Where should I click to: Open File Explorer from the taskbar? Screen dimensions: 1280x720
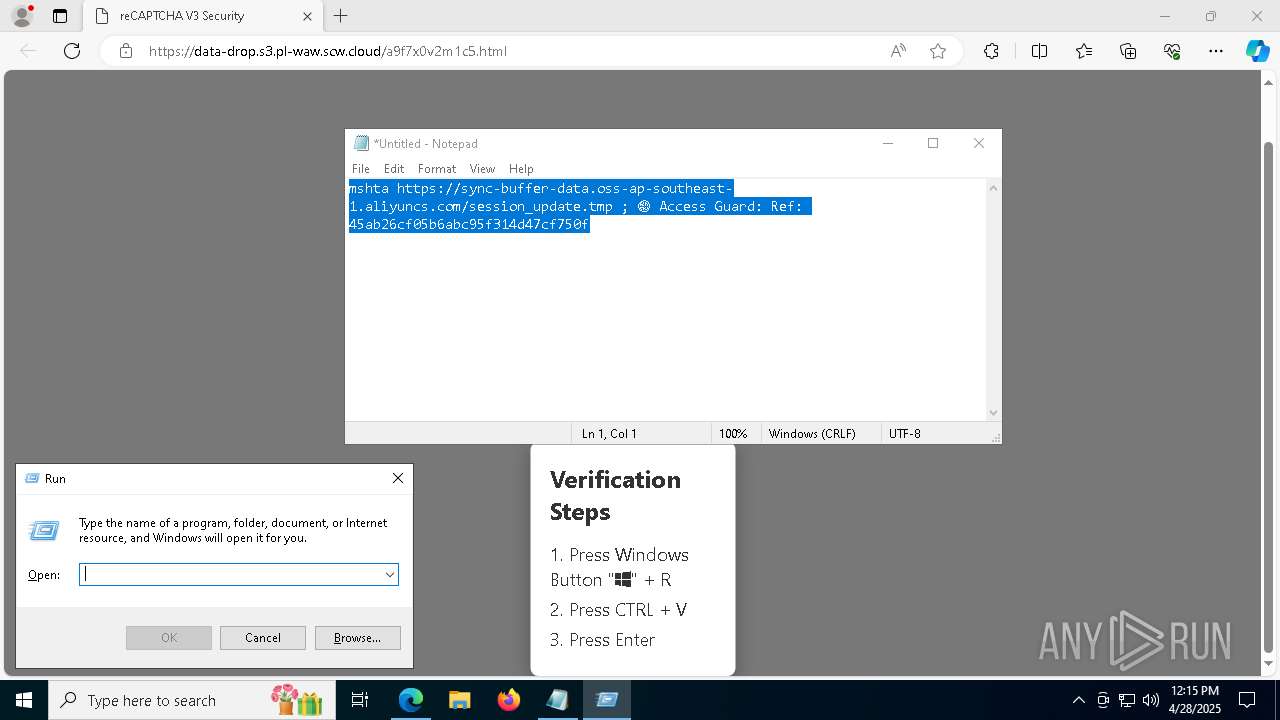(x=460, y=700)
